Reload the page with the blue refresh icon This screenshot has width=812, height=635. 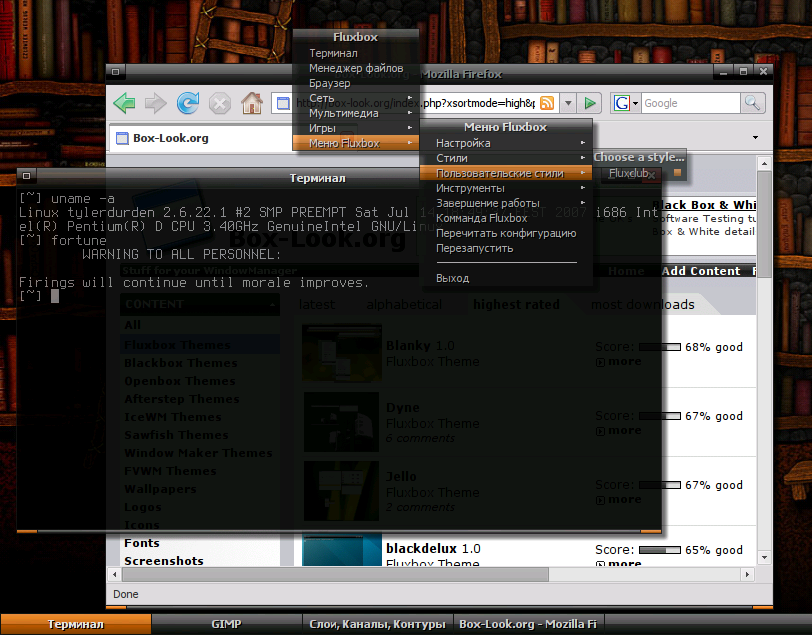click(187, 103)
